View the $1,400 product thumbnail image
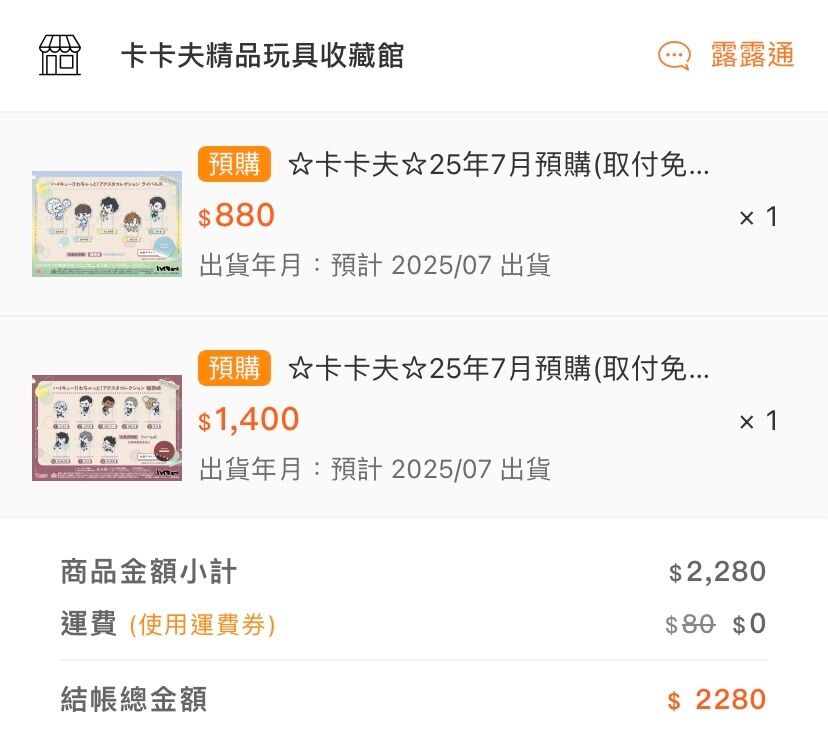 pos(107,428)
